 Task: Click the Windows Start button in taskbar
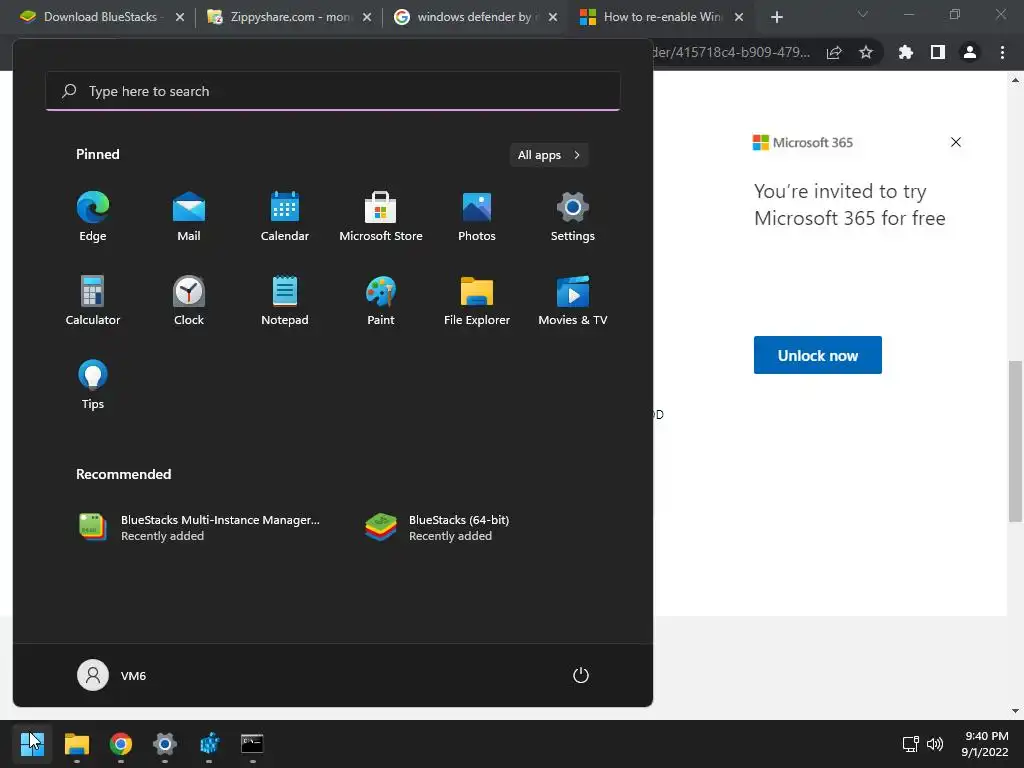(32, 744)
